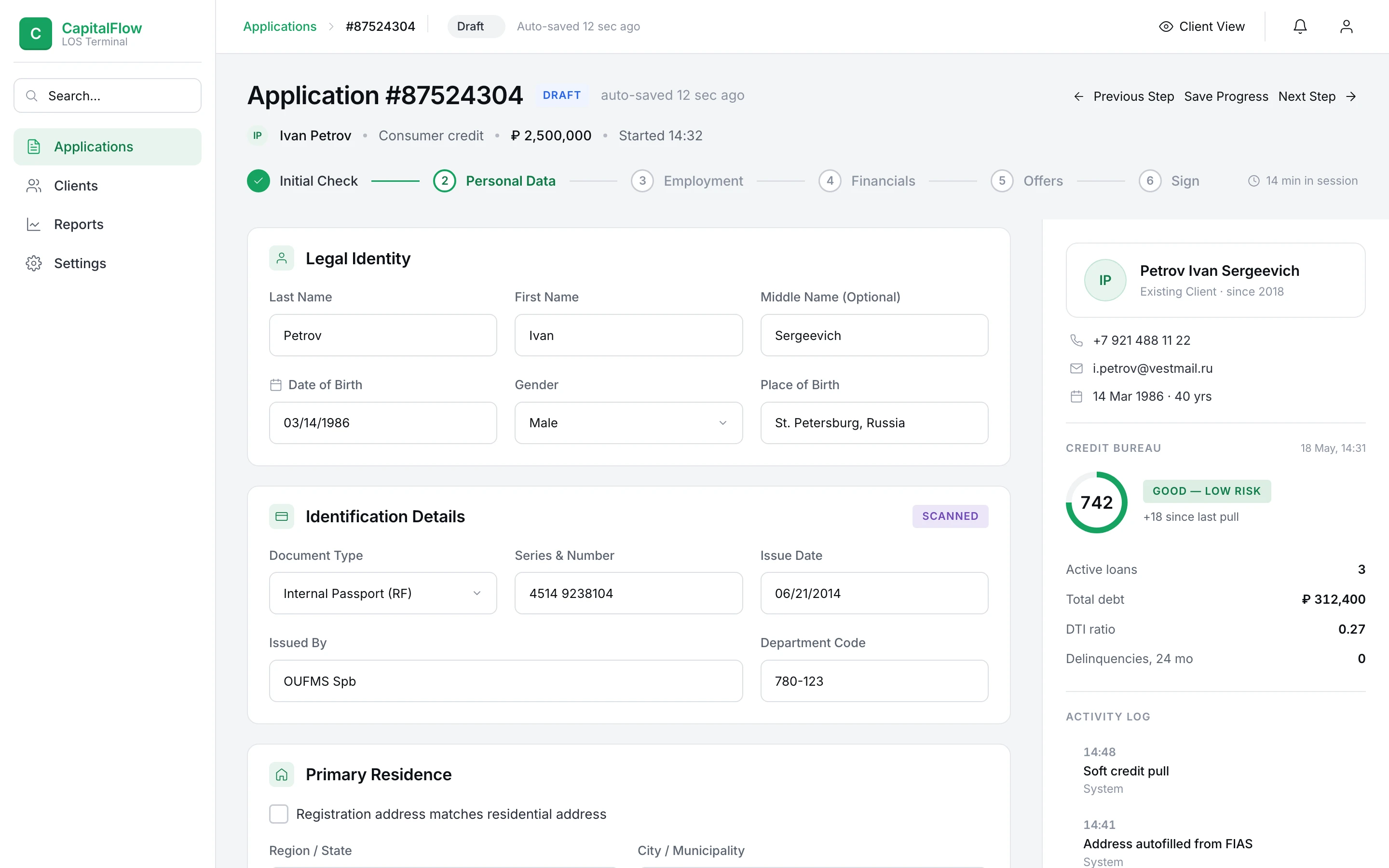This screenshot has width=1389, height=868.
Task: Click the 742 credit score gauge
Action: 1096,502
